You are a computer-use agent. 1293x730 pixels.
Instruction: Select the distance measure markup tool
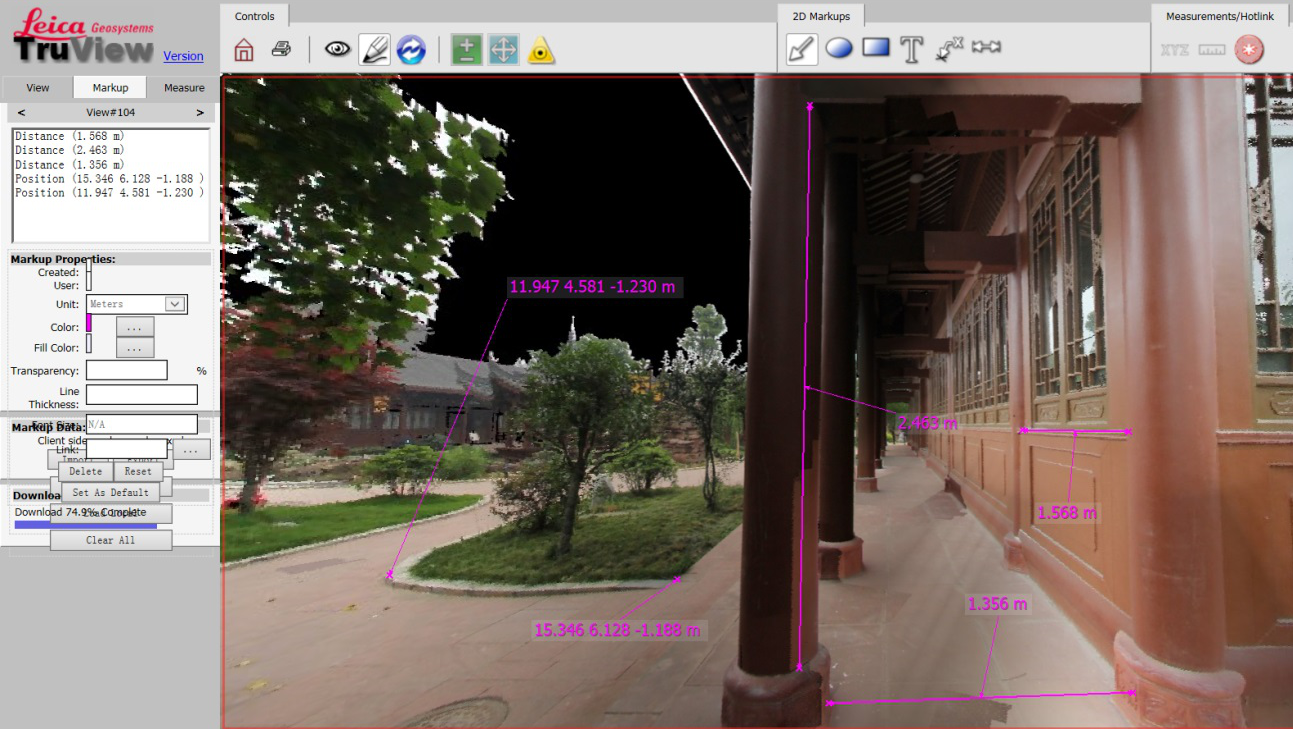point(987,47)
